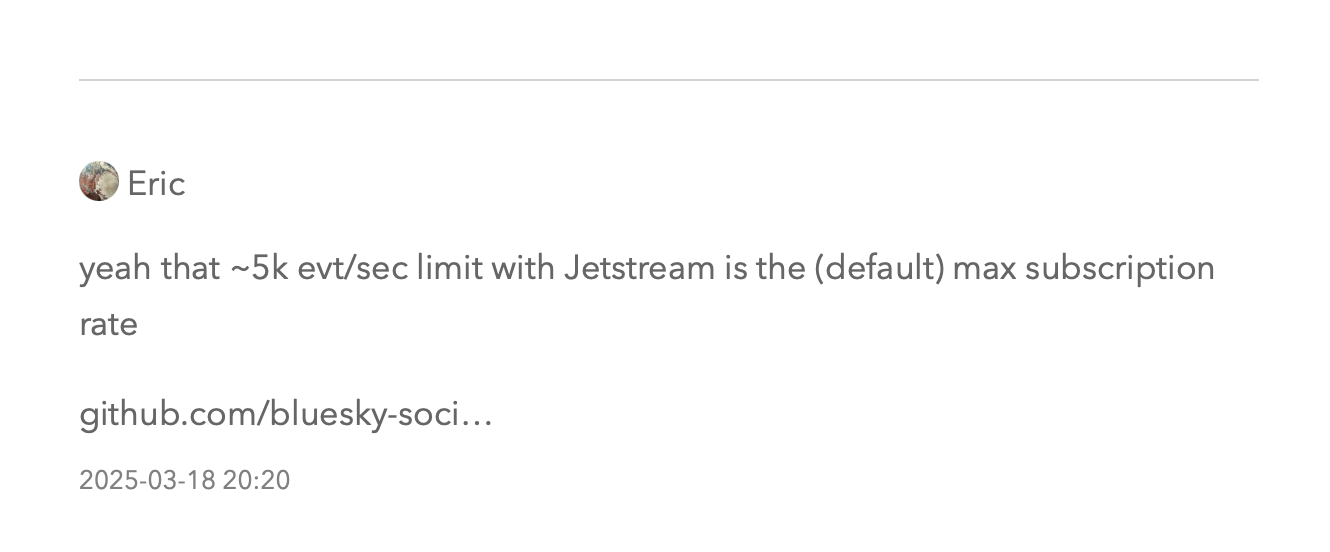Click the "bluesky-soci…" part of the link

tap(381, 413)
